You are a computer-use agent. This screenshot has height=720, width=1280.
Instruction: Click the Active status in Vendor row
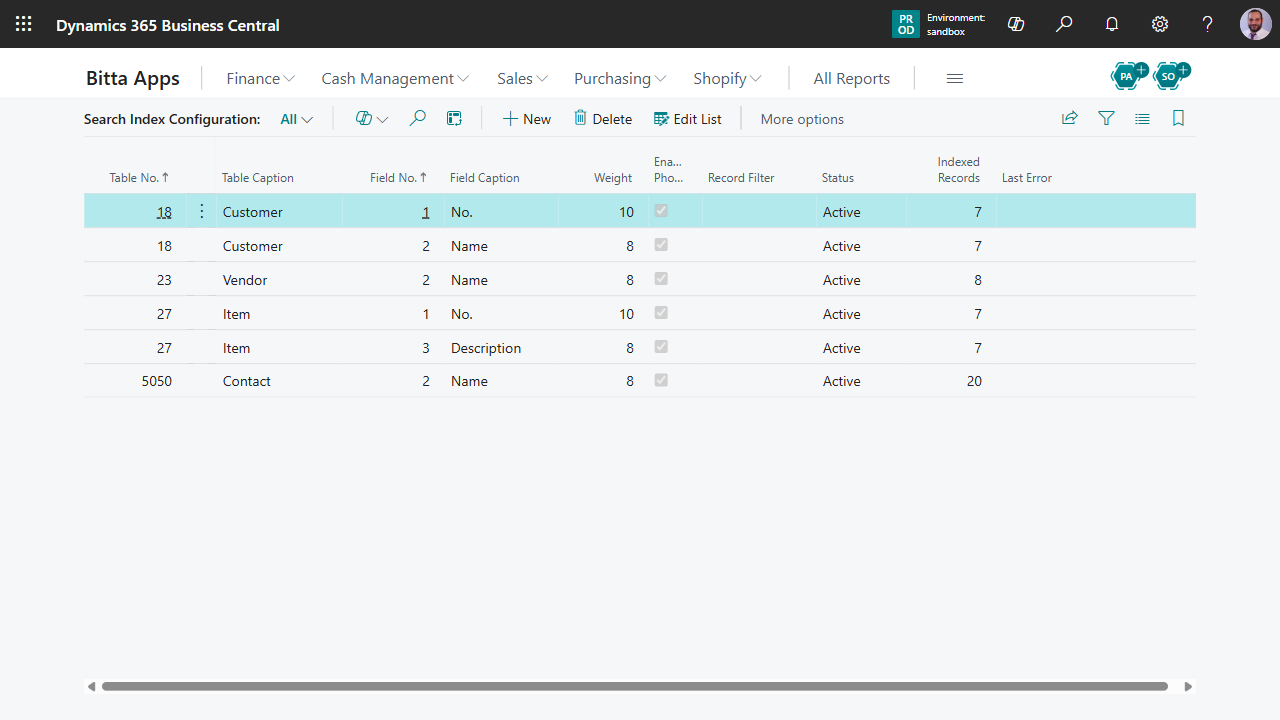point(842,280)
